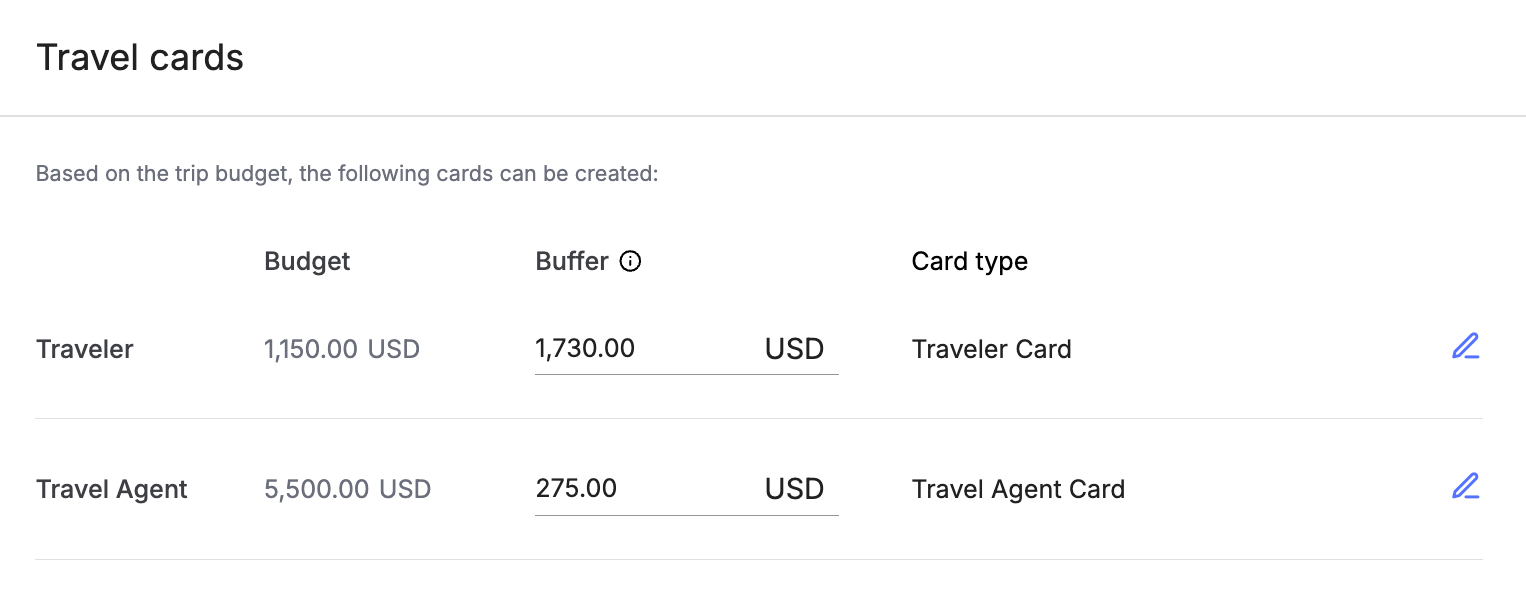1526x616 pixels.
Task: Click the Travel Agent row label
Action: point(112,489)
